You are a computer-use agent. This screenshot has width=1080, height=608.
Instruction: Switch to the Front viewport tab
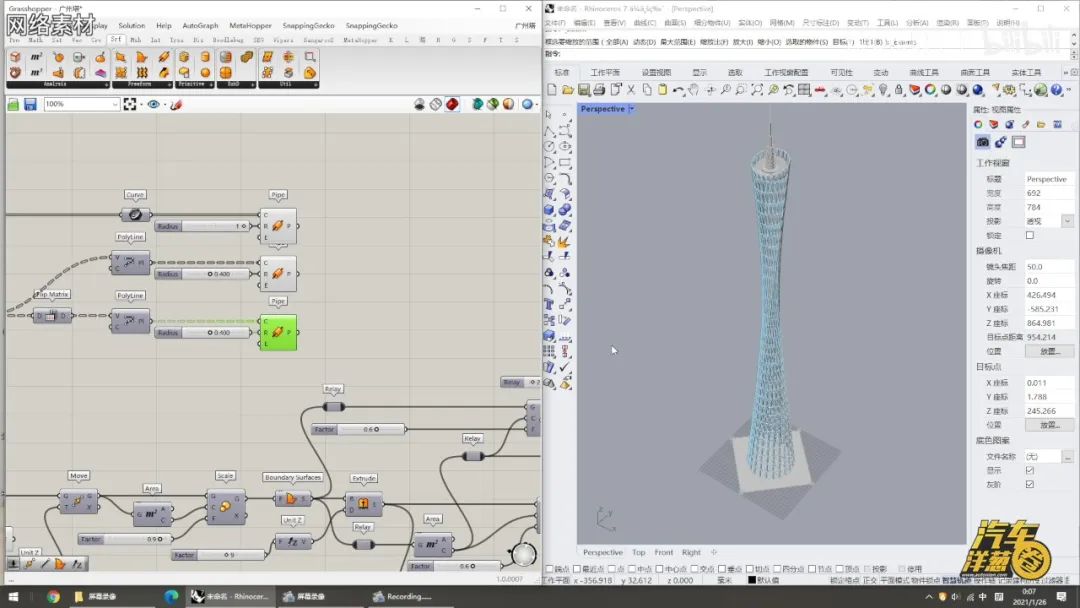point(663,552)
